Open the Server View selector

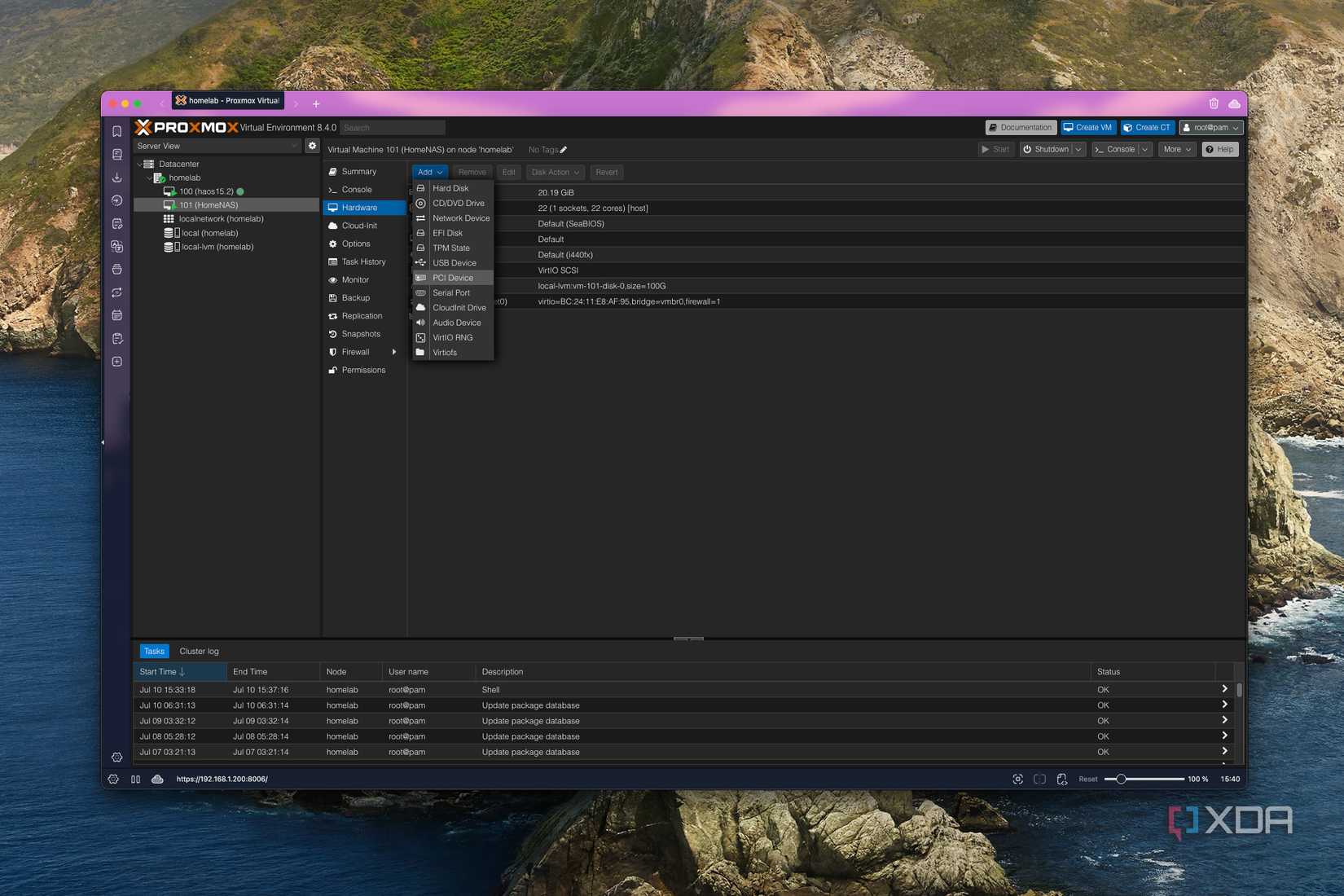click(217, 146)
